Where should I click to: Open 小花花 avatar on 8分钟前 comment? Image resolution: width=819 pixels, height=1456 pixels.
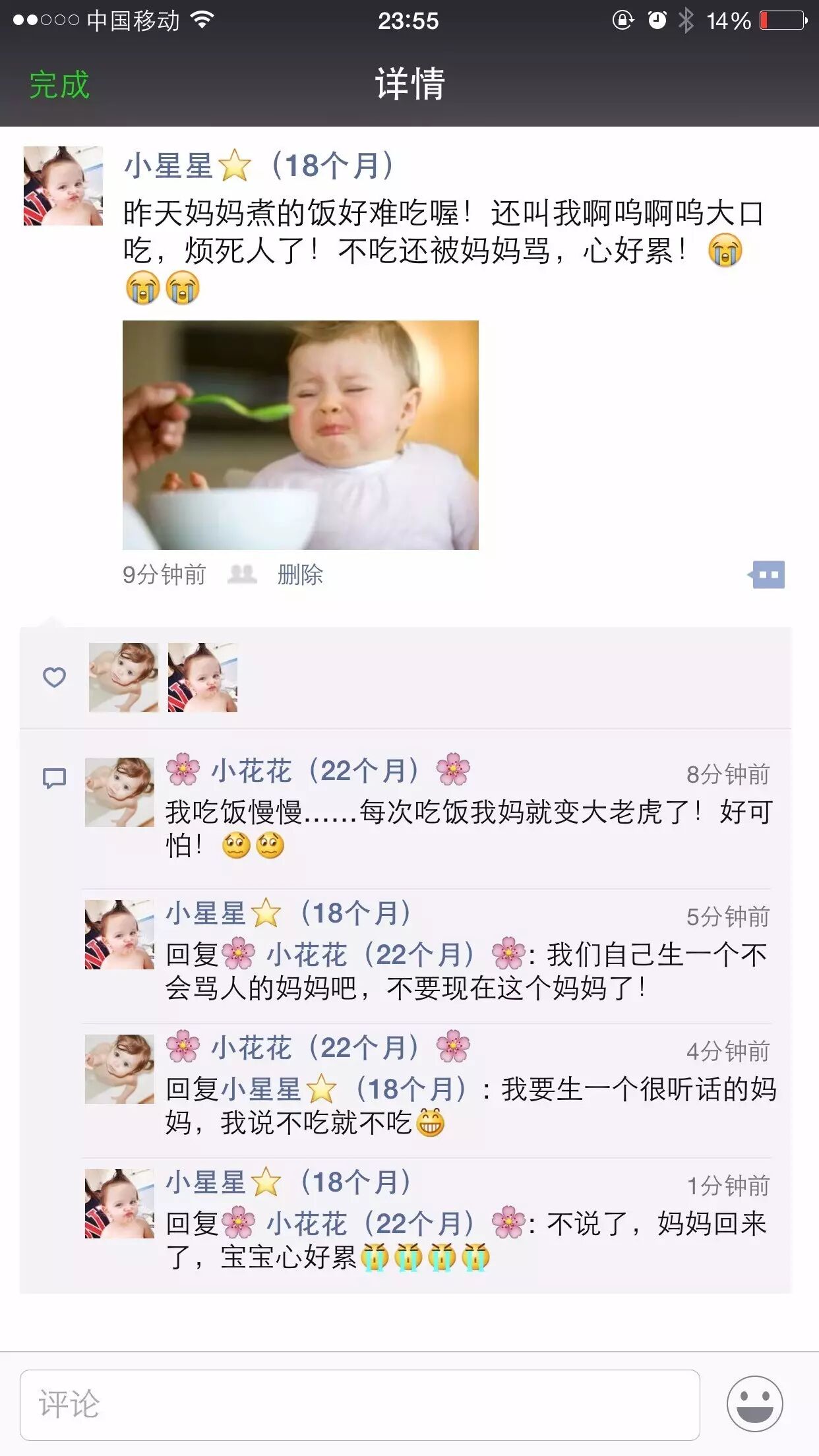pyautogui.click(x=119, y=792)
